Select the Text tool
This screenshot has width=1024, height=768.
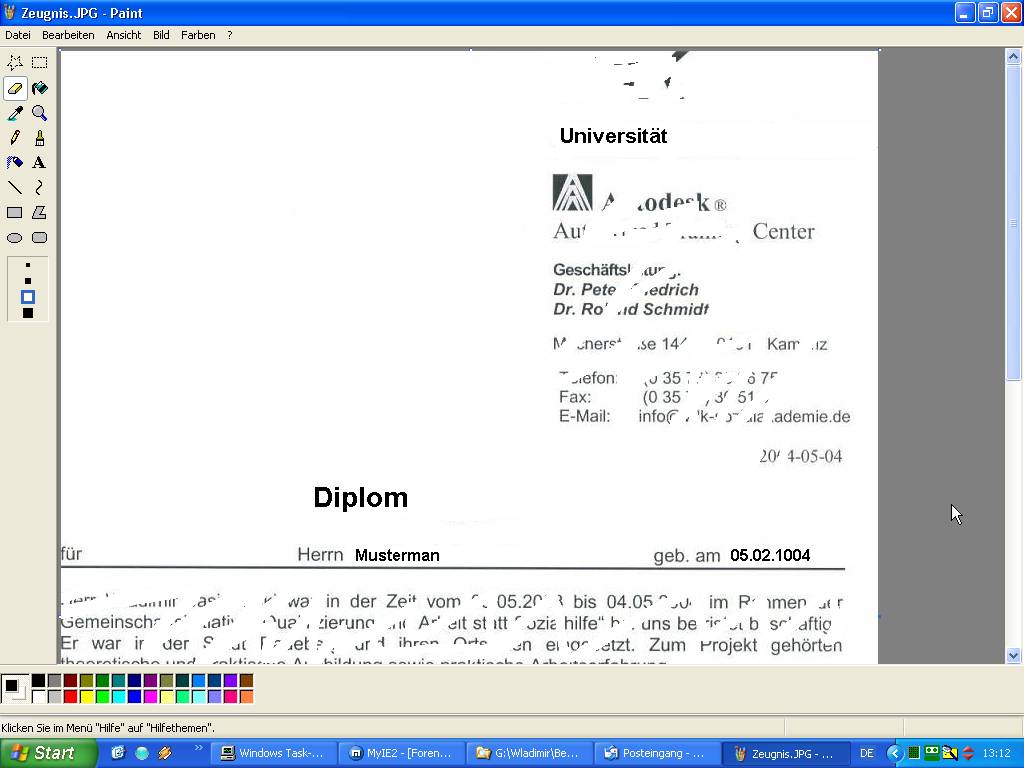40,163
